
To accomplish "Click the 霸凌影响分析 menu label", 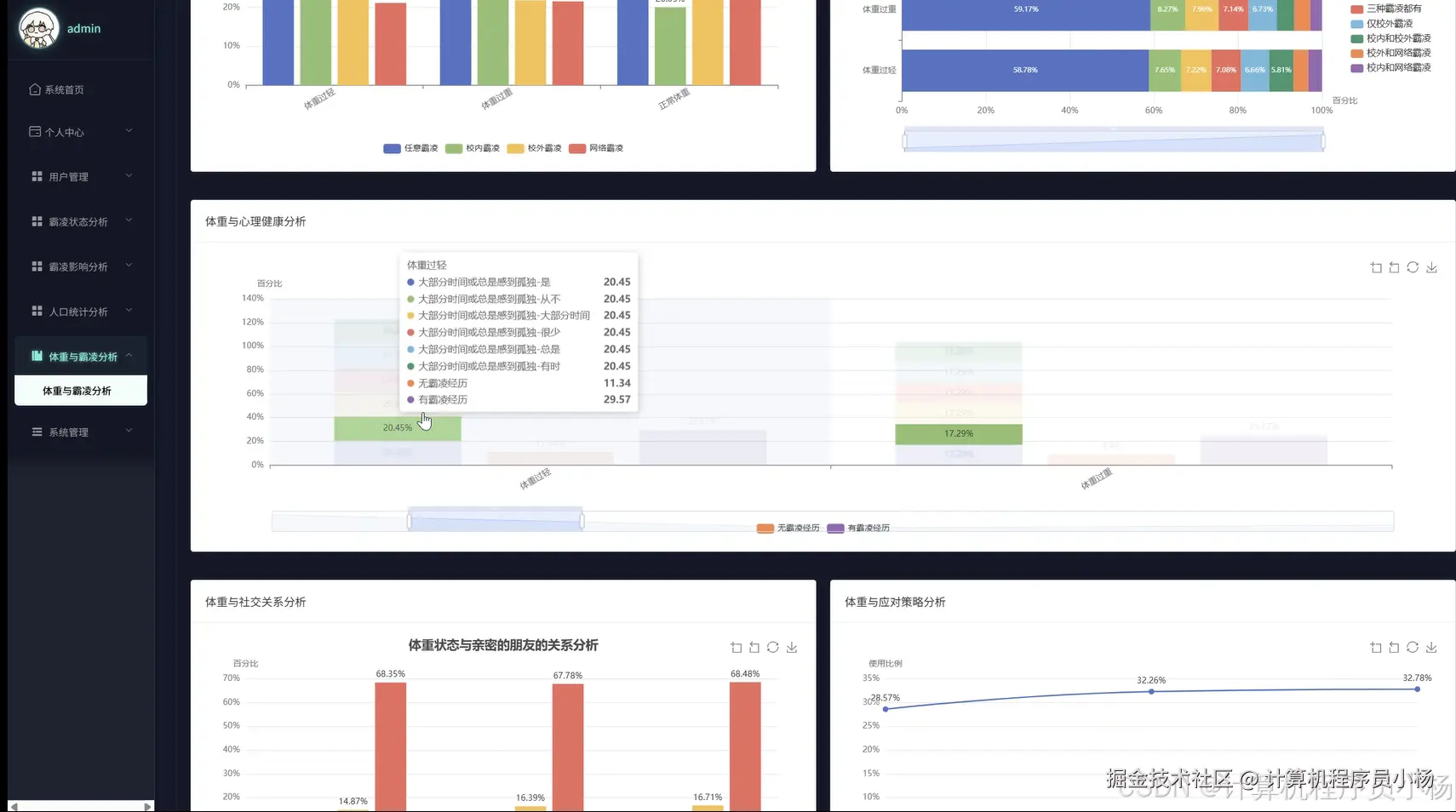I will coord(78,267).
